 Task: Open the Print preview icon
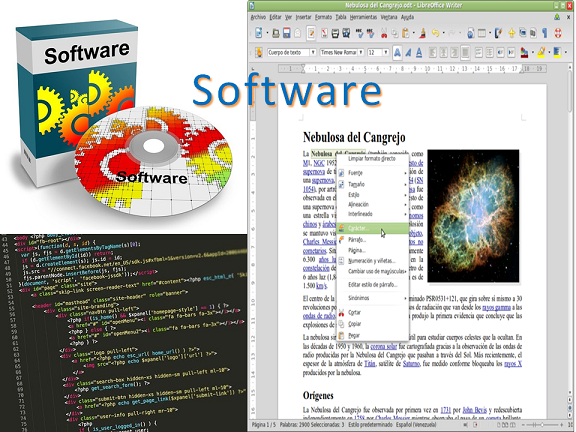(x=346, y=33)
